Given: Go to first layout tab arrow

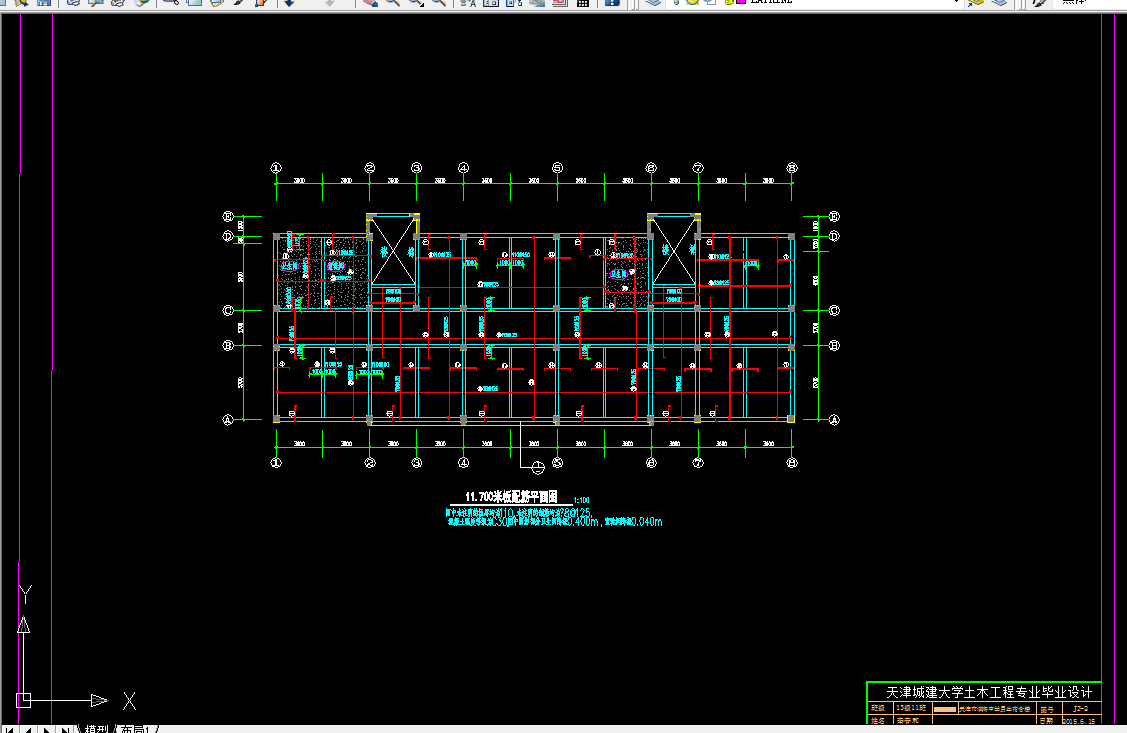Looking at the screenshot, I should point(9,729).
